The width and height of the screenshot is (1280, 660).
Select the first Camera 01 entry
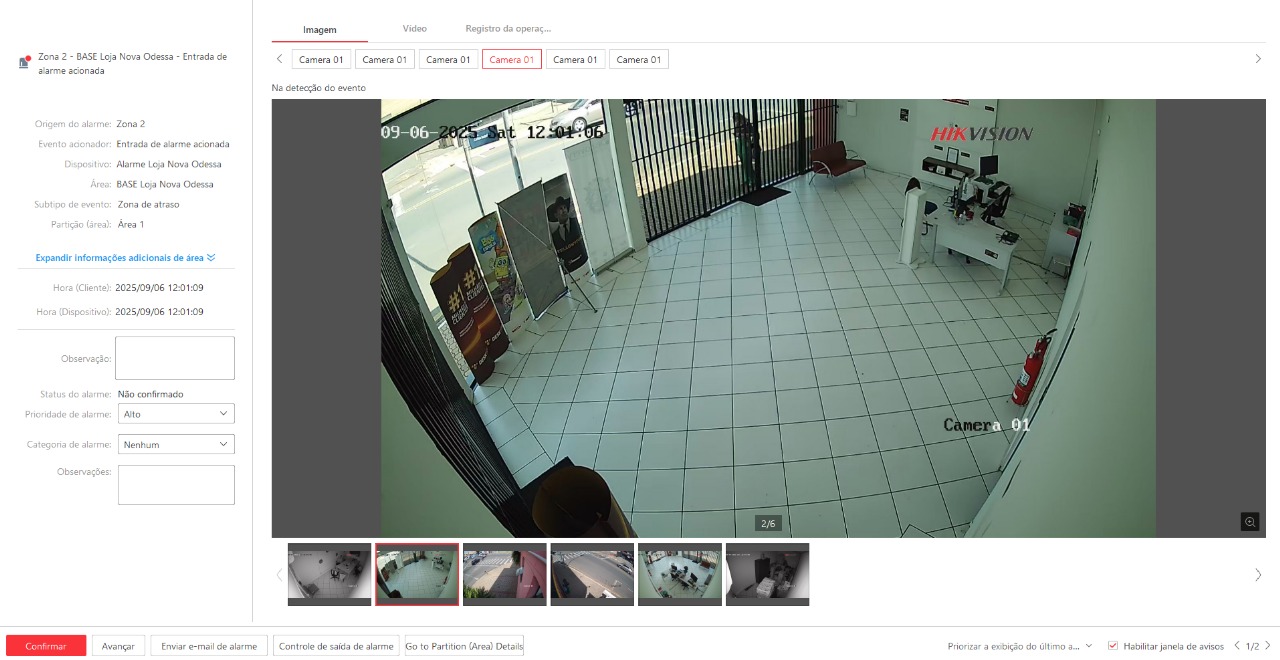(320, 59)
